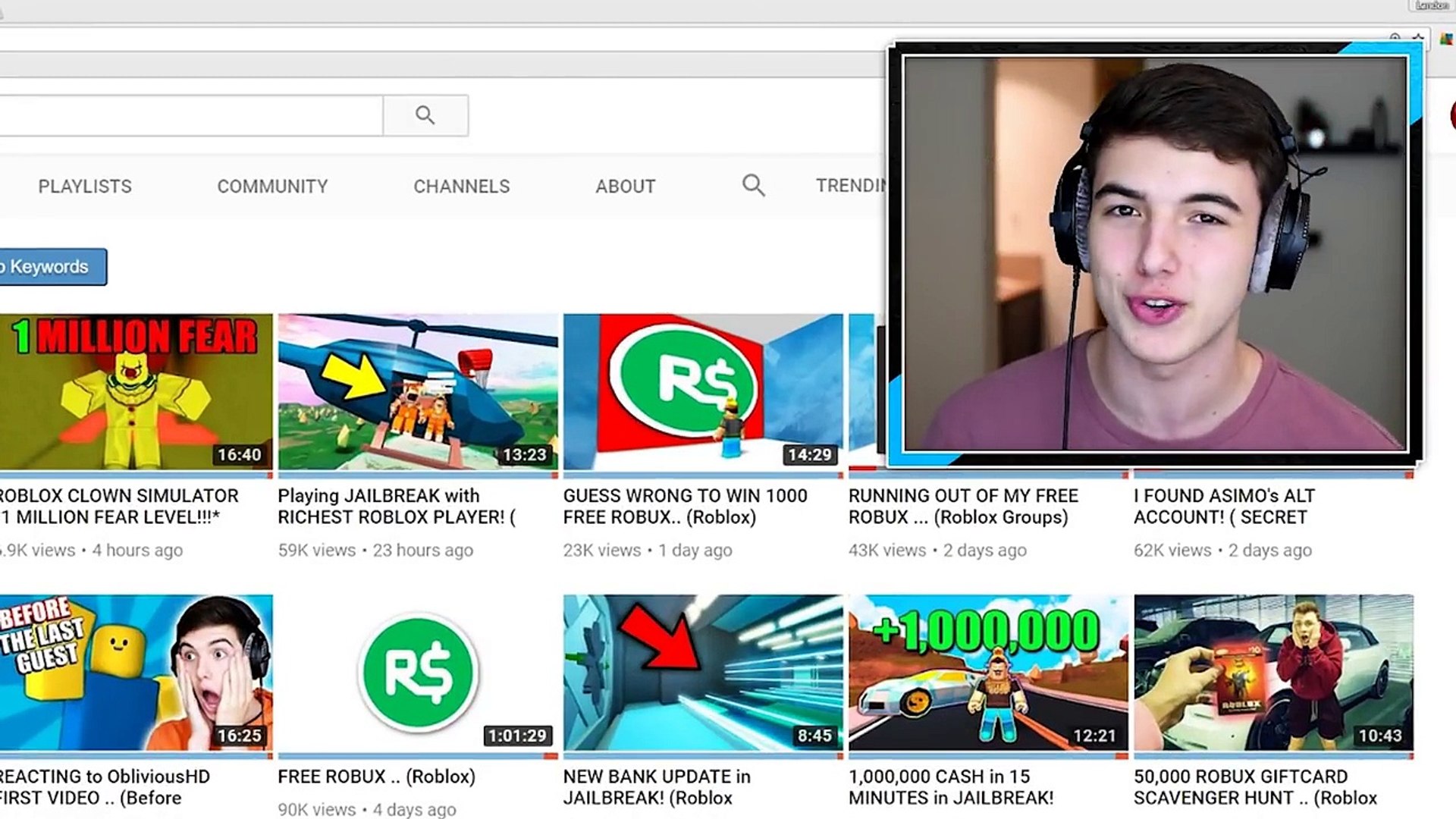1456x819 pixels.
Task: Open the COMMUNITY tab
Action: click(272, 187)
